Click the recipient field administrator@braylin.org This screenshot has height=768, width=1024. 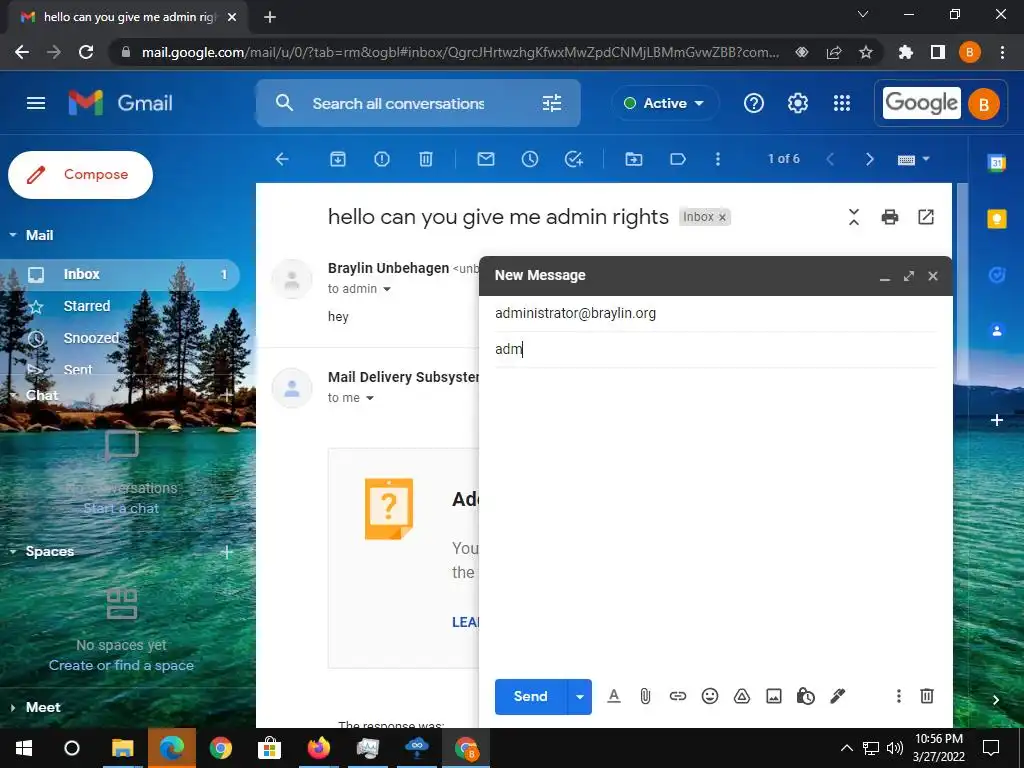716,313
